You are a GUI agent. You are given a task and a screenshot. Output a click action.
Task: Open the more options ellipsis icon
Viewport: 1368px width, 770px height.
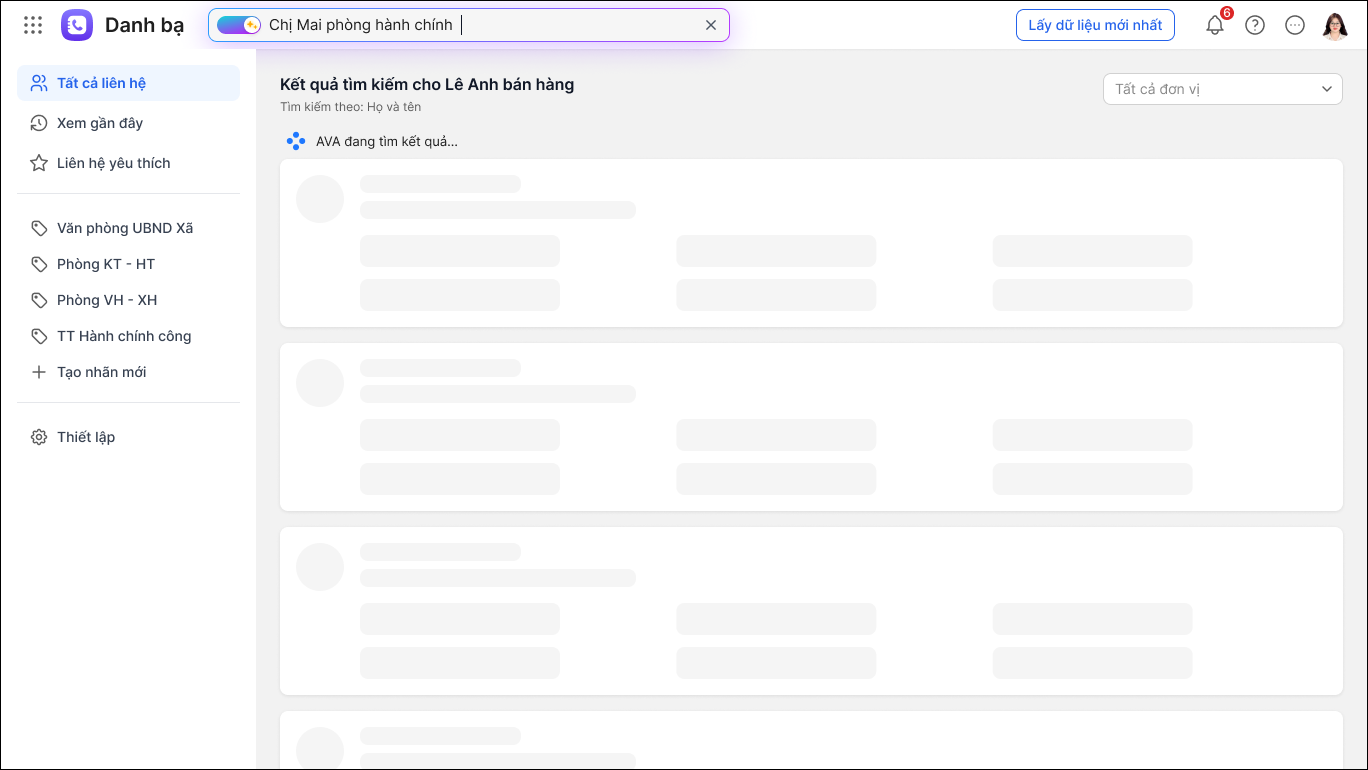tap(1295, 25)
